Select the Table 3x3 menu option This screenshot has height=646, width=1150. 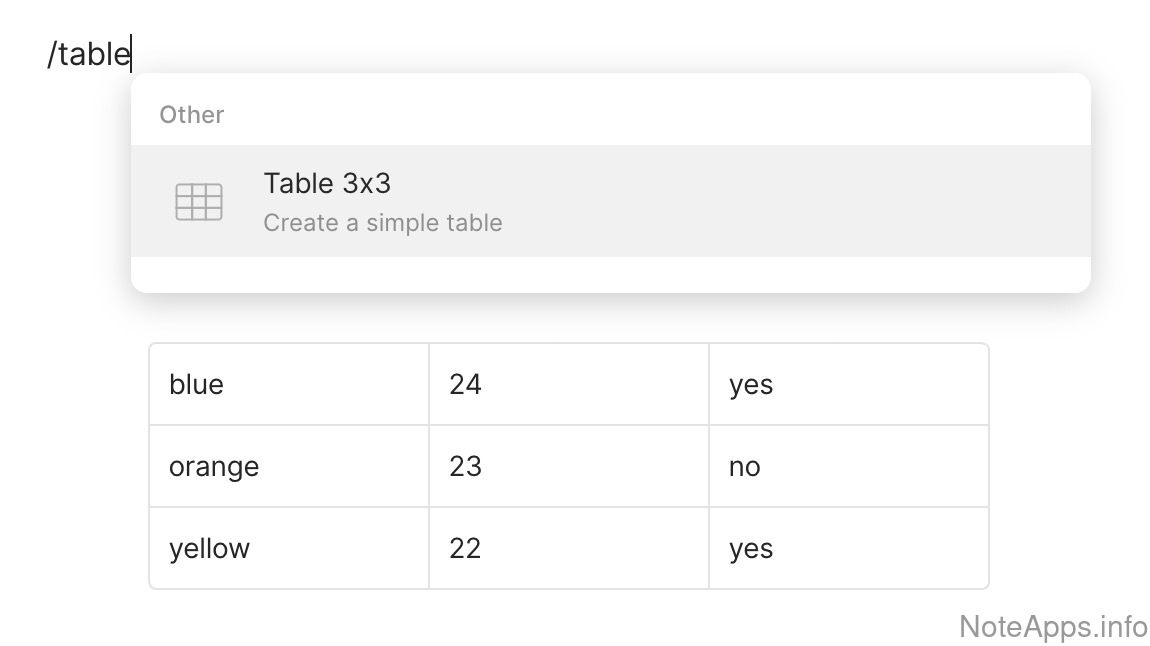[x=327, y=184]
